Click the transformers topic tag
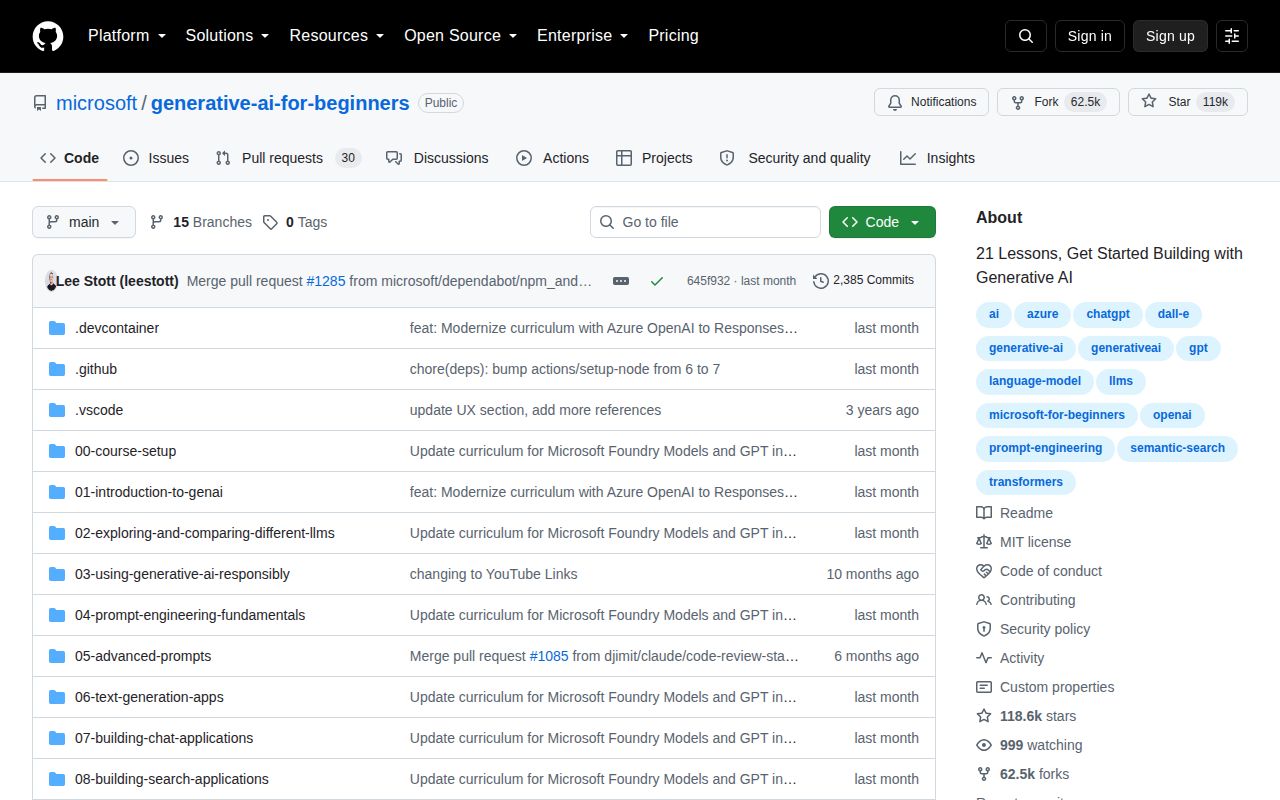This screenshot has width=1280, height=800. [1026, 482]
